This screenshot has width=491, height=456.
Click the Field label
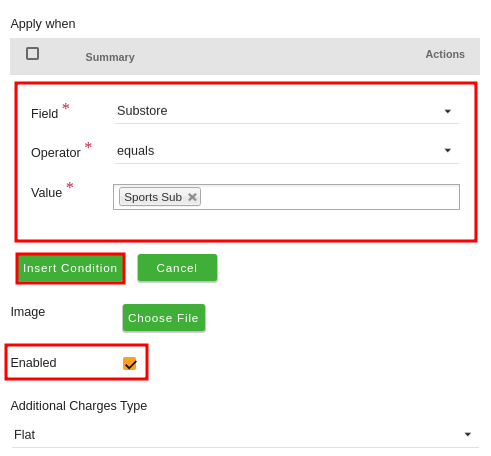point(45,114)
